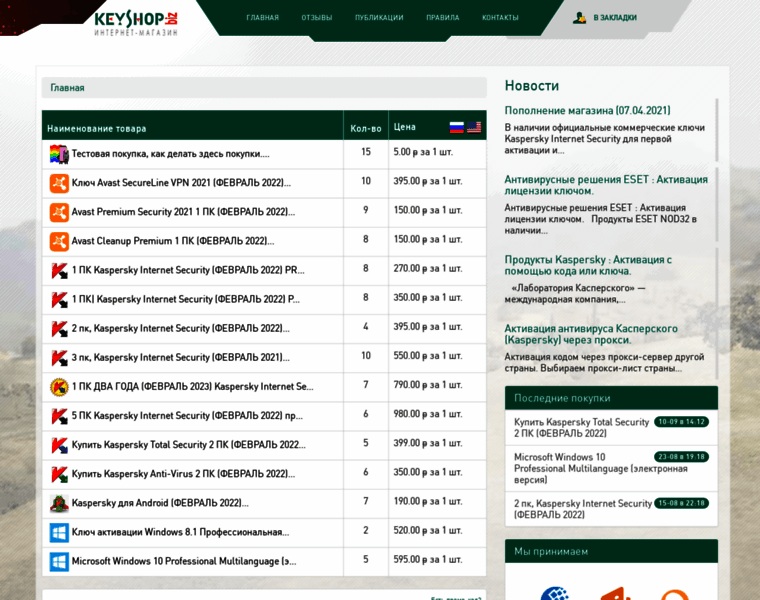
Task: Click the Windows 10 Professional product icon
Action: tap(59, 561)
